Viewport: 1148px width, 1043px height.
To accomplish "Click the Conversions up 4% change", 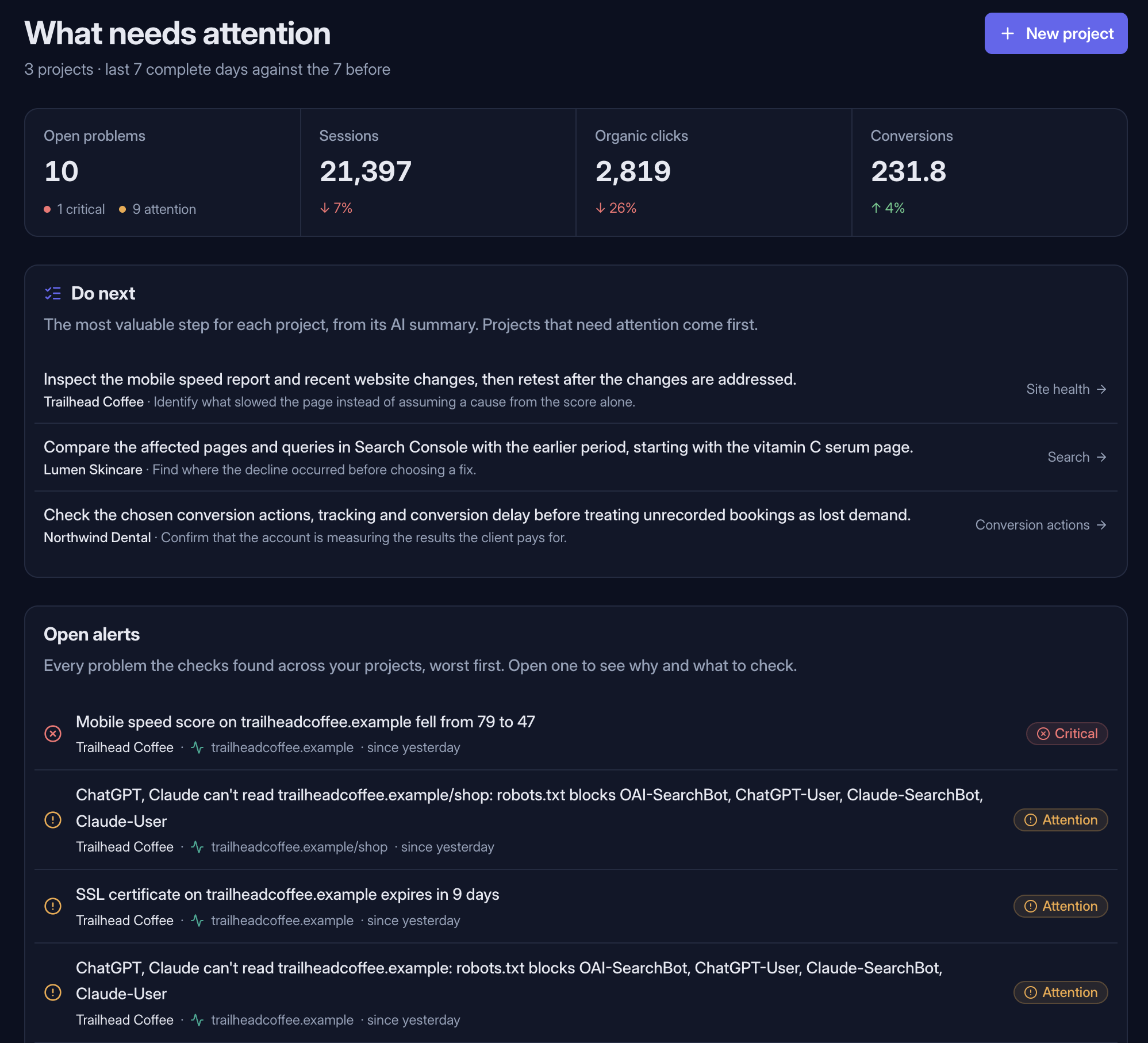I will click(888, 208).
